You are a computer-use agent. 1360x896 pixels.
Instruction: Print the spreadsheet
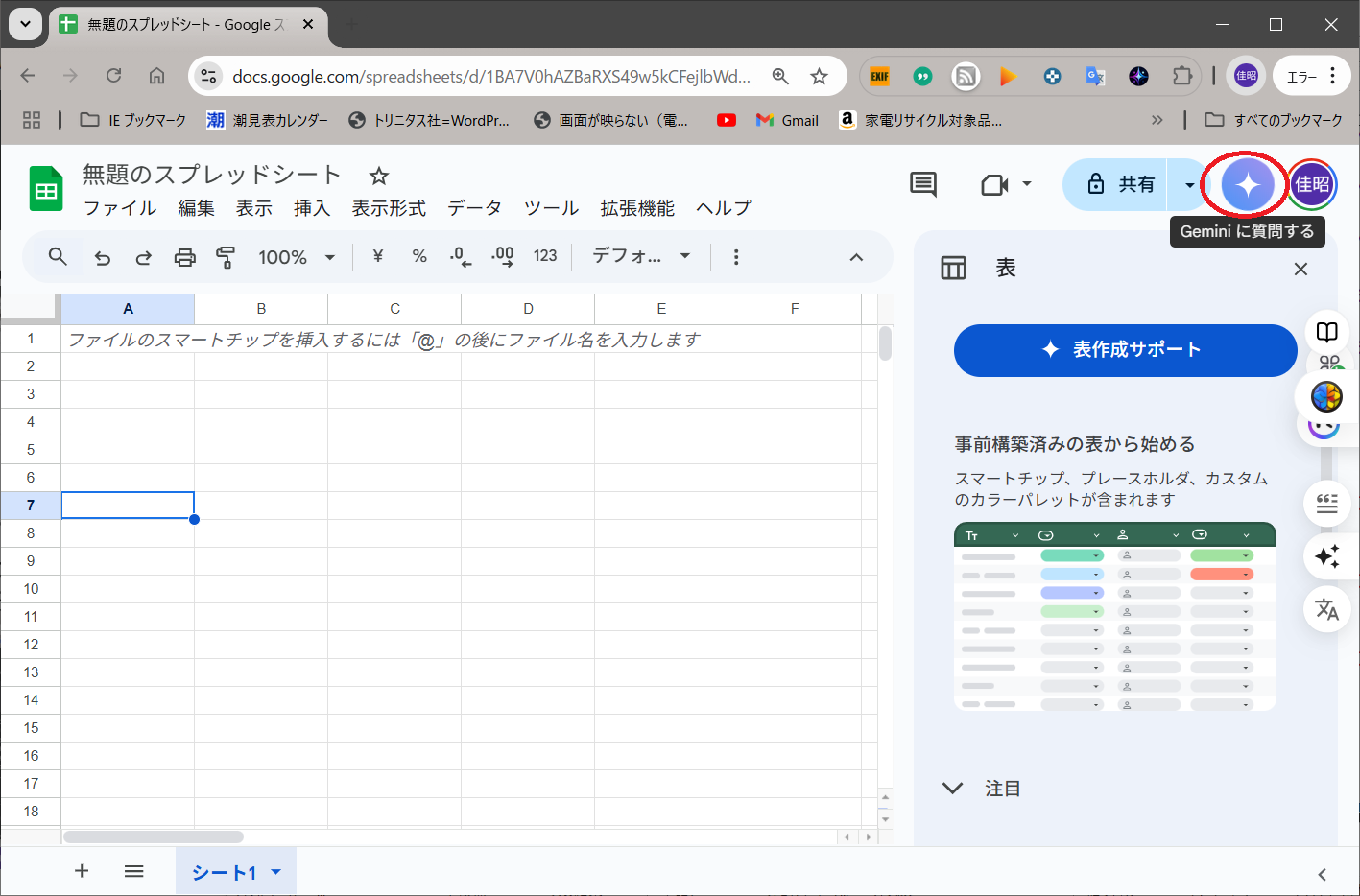185,257
